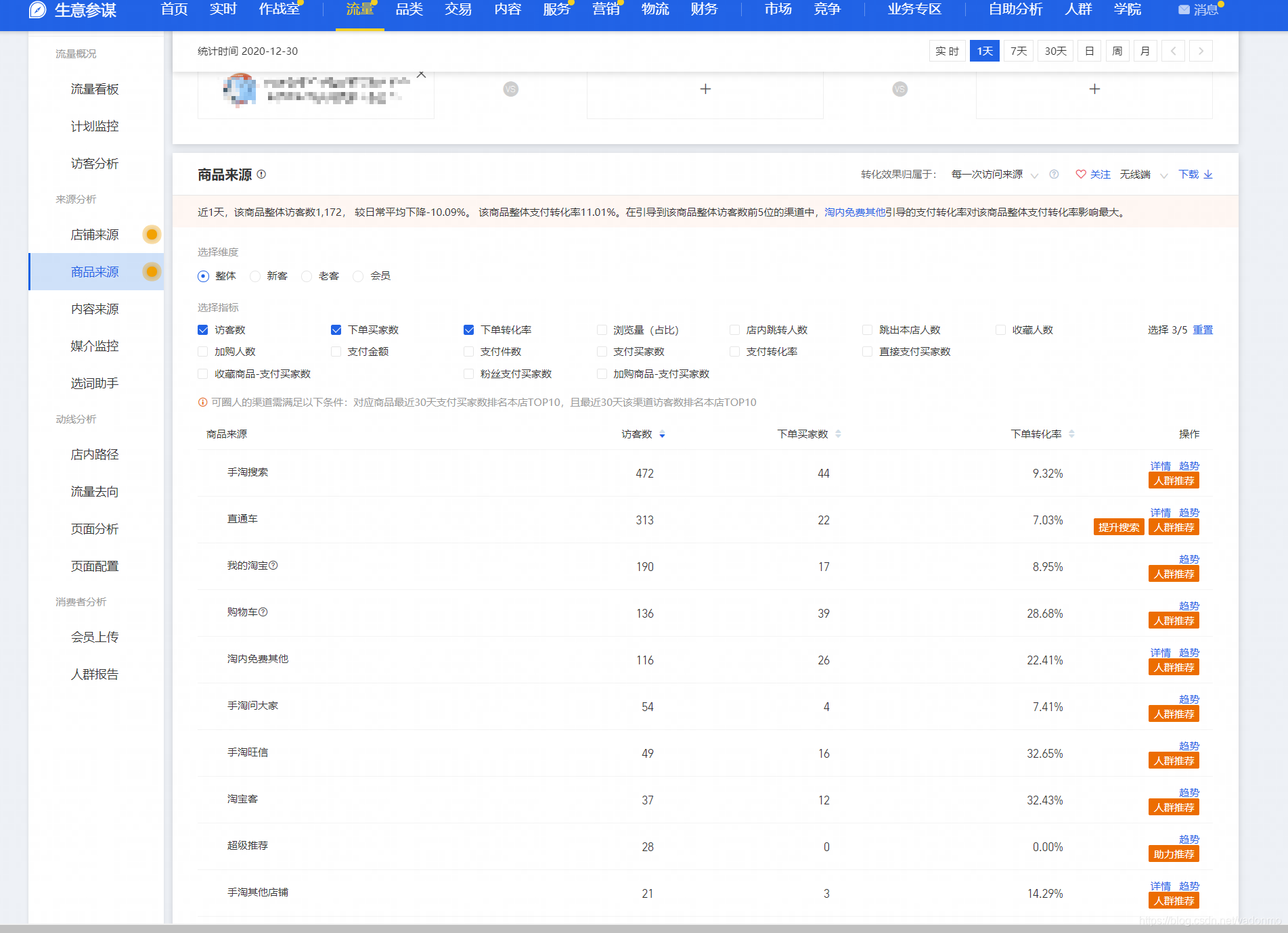Click the download arrow icon beside 下载

coord(1208,174)
